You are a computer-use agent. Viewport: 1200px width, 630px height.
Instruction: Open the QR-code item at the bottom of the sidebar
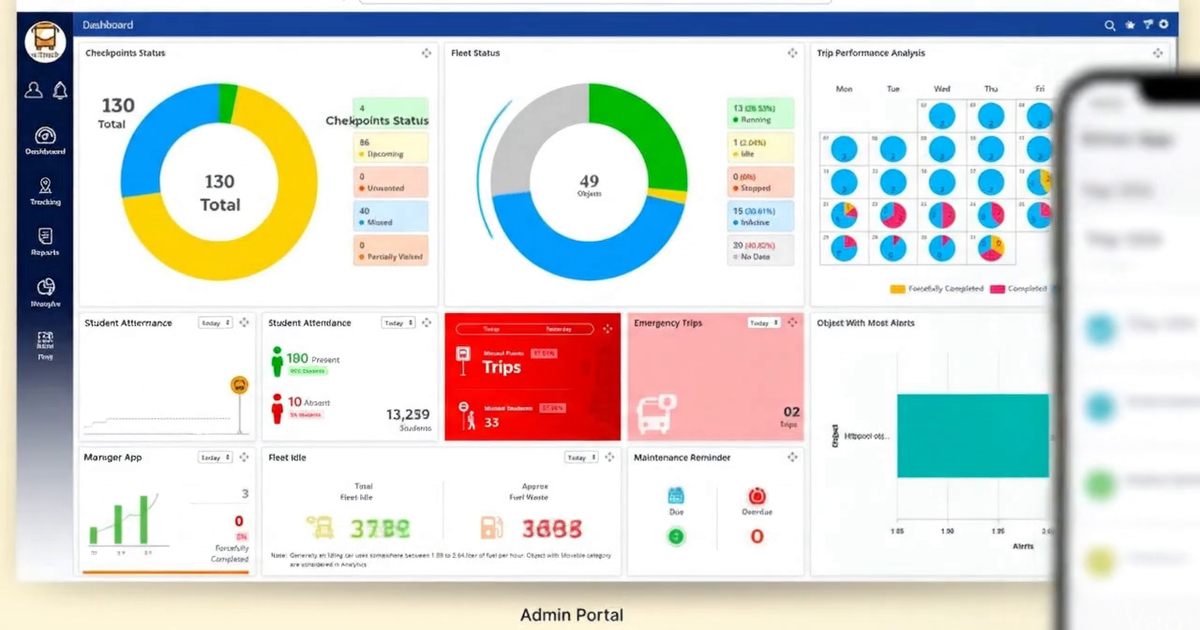45,345
